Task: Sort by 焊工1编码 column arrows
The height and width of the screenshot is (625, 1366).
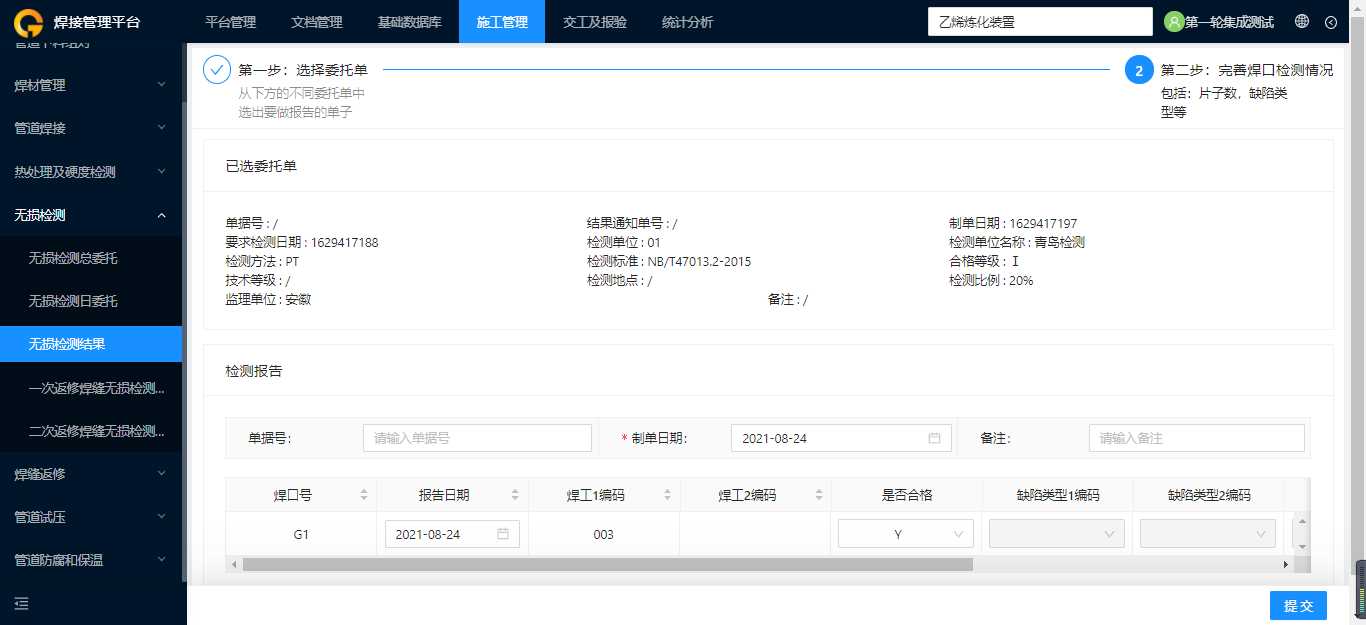Action: [x=667, y=495]
